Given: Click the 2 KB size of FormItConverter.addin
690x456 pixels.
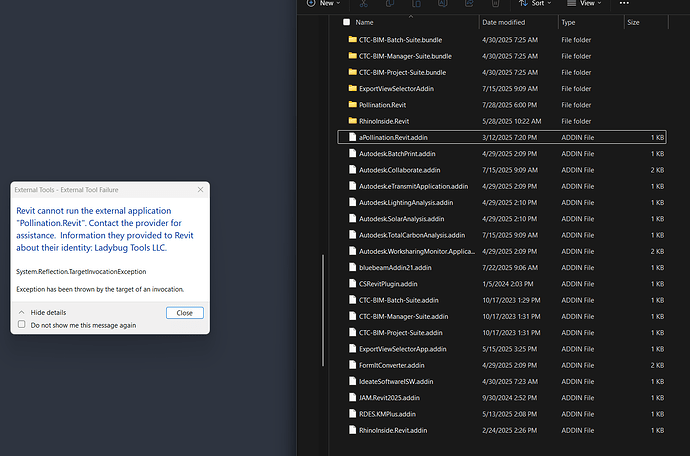Looking at the screenshot, I should (657, 365).
